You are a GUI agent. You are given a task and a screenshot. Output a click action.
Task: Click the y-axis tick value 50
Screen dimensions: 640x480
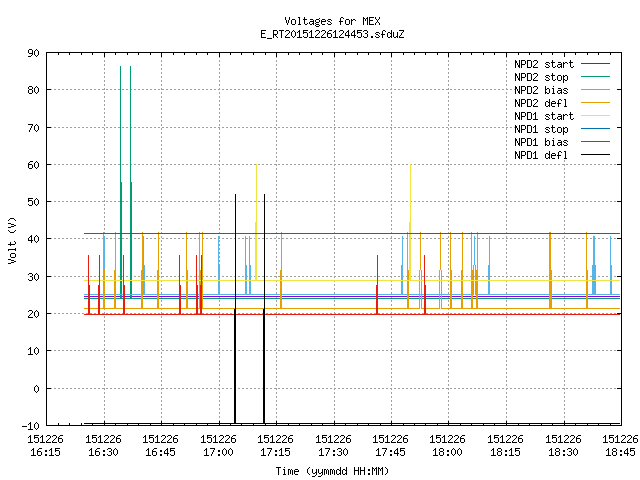click(33, 202)
